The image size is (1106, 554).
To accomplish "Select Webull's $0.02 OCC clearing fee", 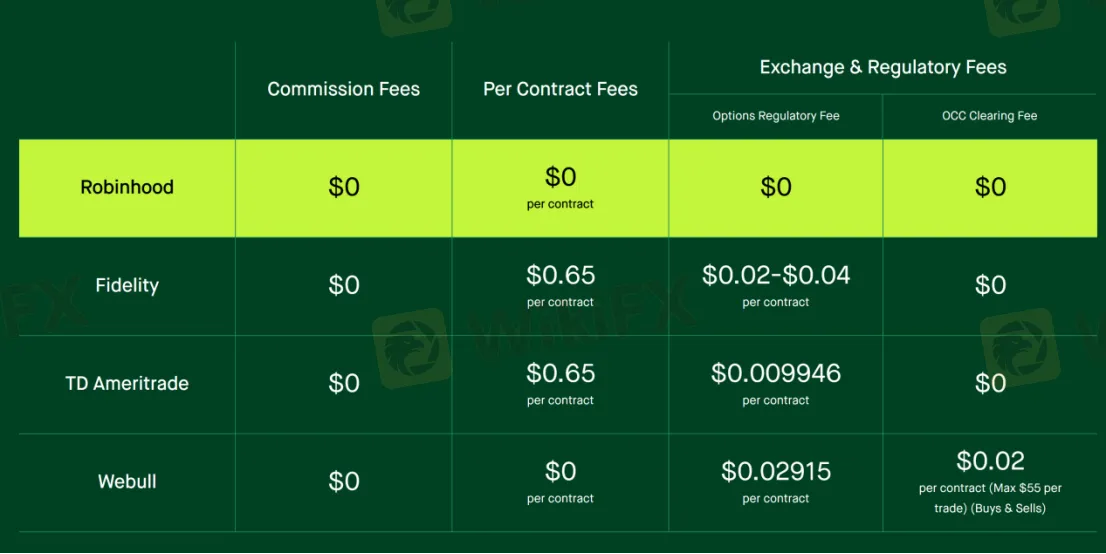I will pyautogui.click(x=990, y=461).
